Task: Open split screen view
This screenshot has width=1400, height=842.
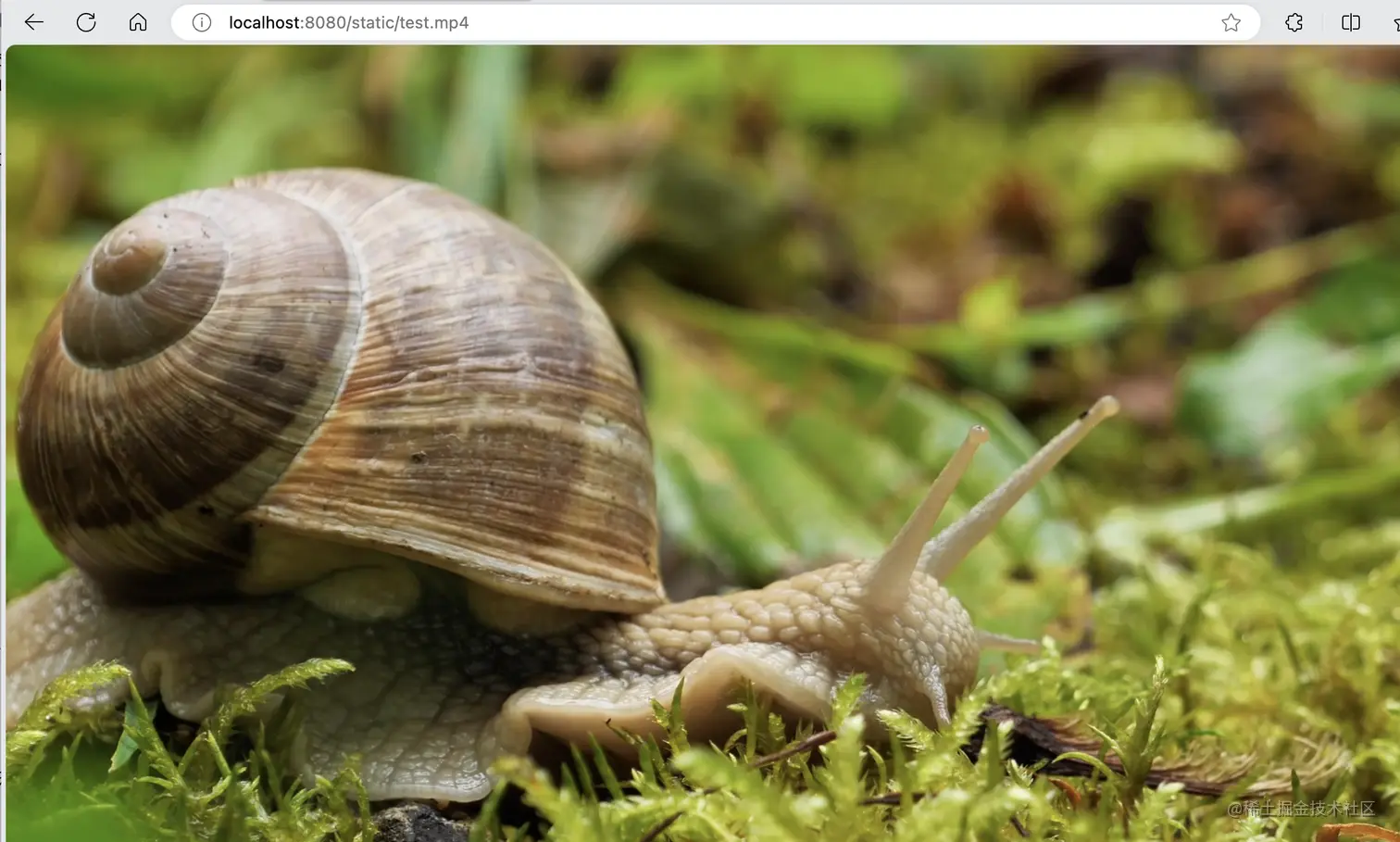Action: [x=1351, y=22]
